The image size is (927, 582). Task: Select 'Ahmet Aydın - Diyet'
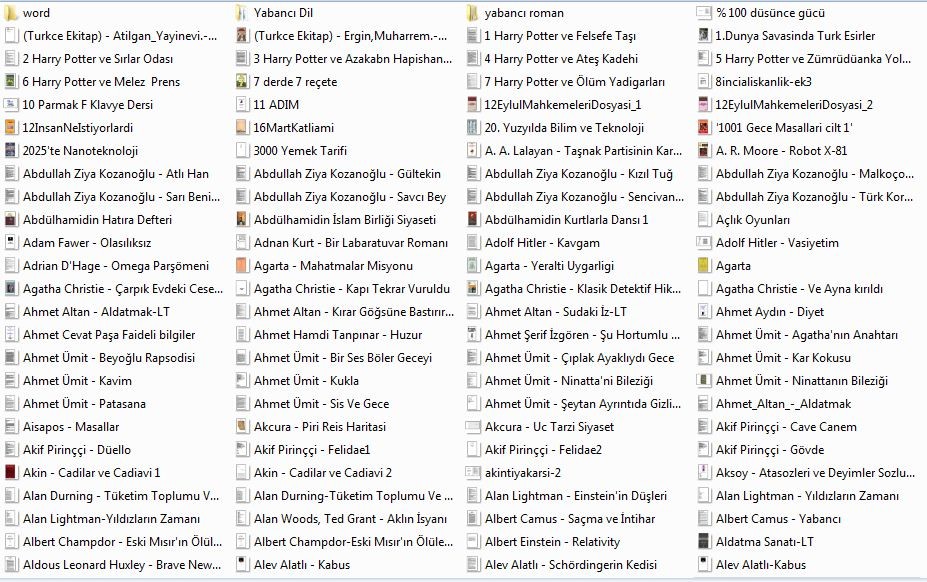770,312
